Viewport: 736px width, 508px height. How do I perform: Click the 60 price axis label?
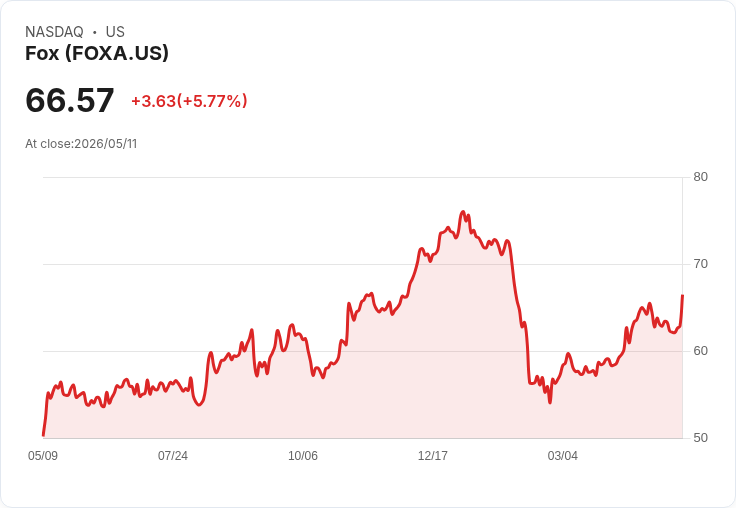click(x=700, y=351)
